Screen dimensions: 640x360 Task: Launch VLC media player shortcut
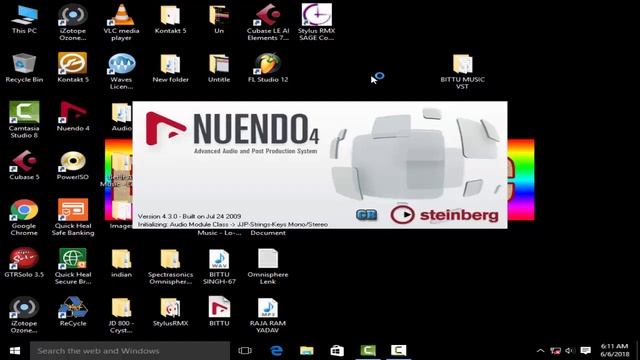click(121, 22)
